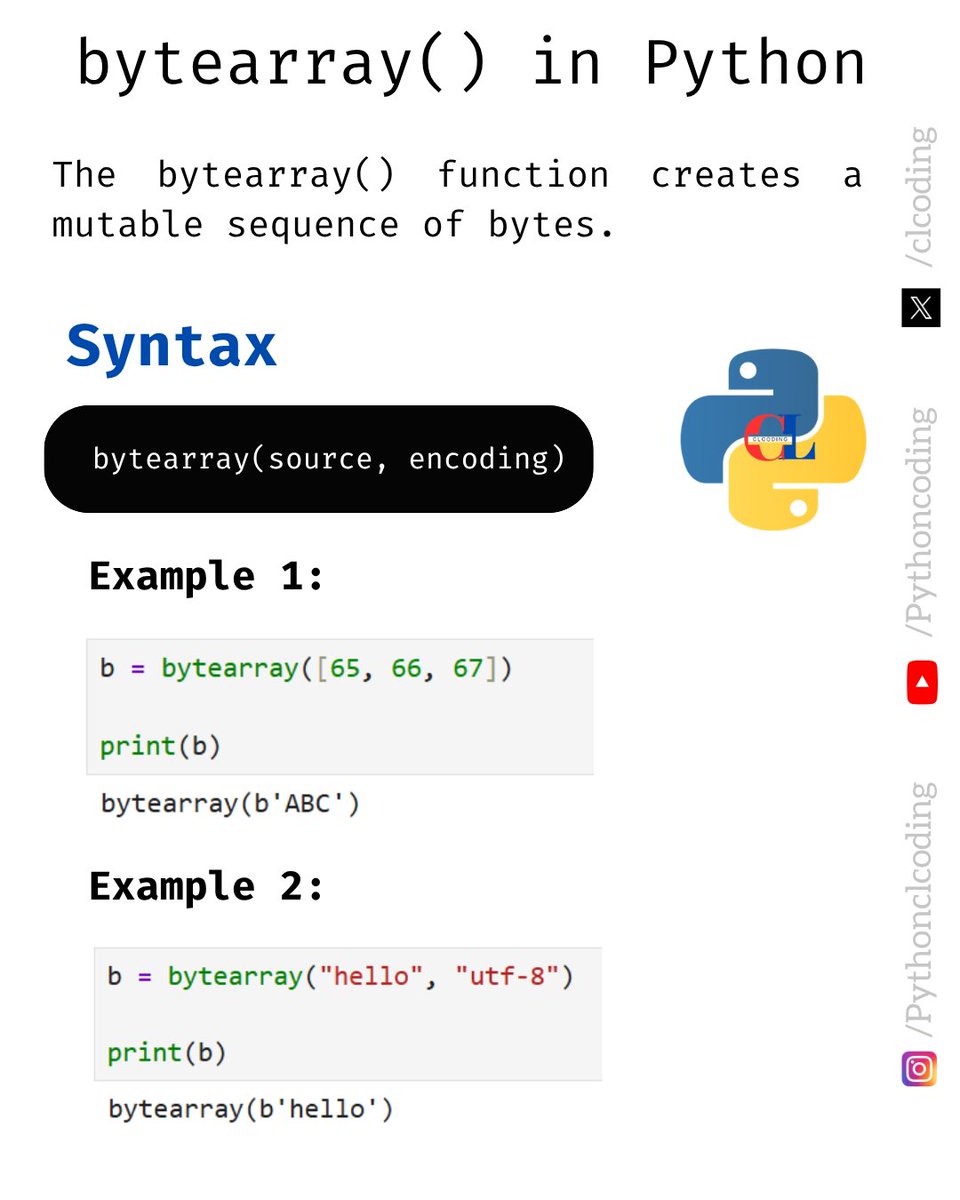Image resolution: width=960 pixels, height=1200 pixels.
Task: Click output text "bytearray(b'hello')"
Action: click(x=250, y=1109)
